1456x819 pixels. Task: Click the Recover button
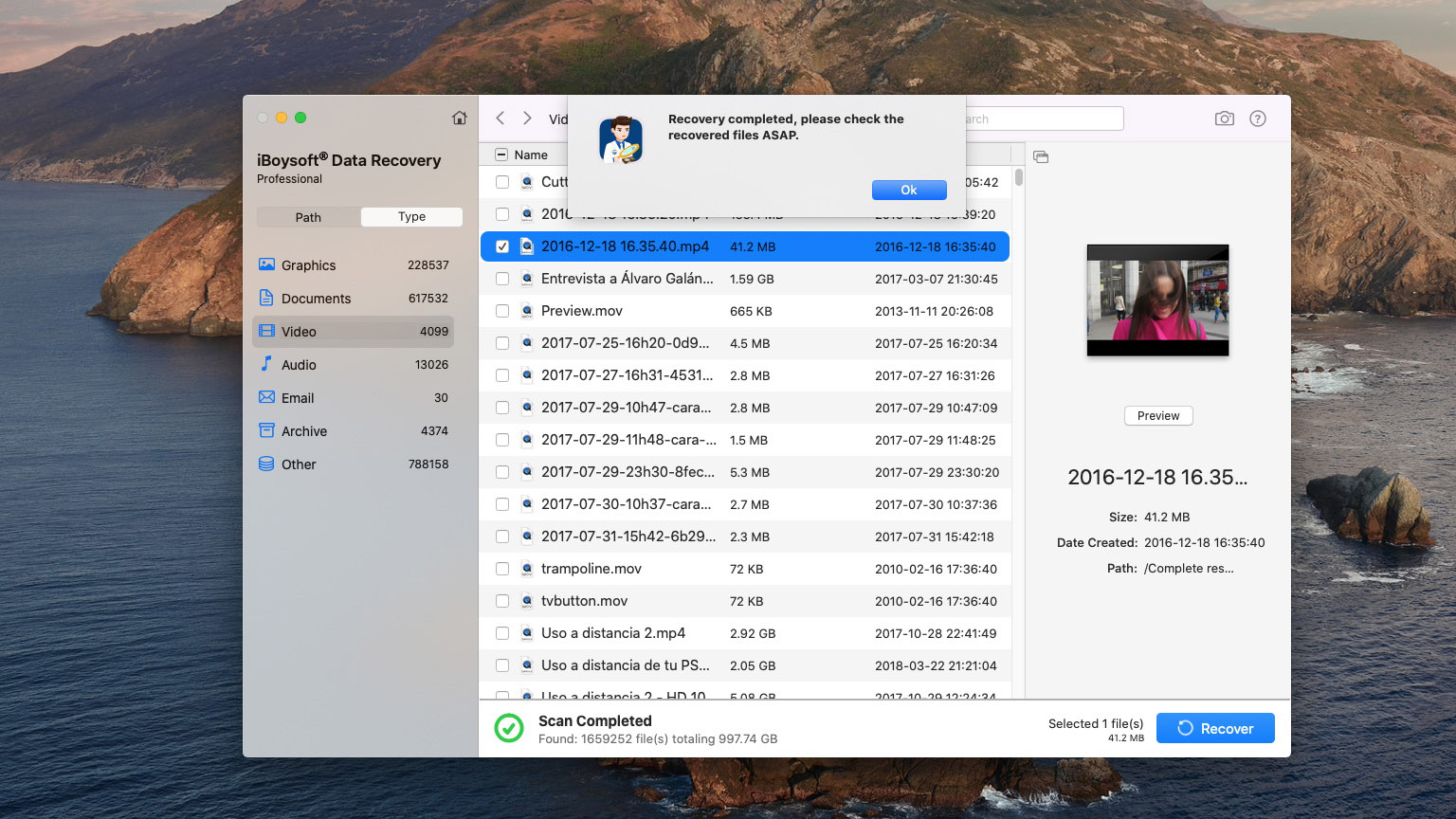tap(1215, 728)
